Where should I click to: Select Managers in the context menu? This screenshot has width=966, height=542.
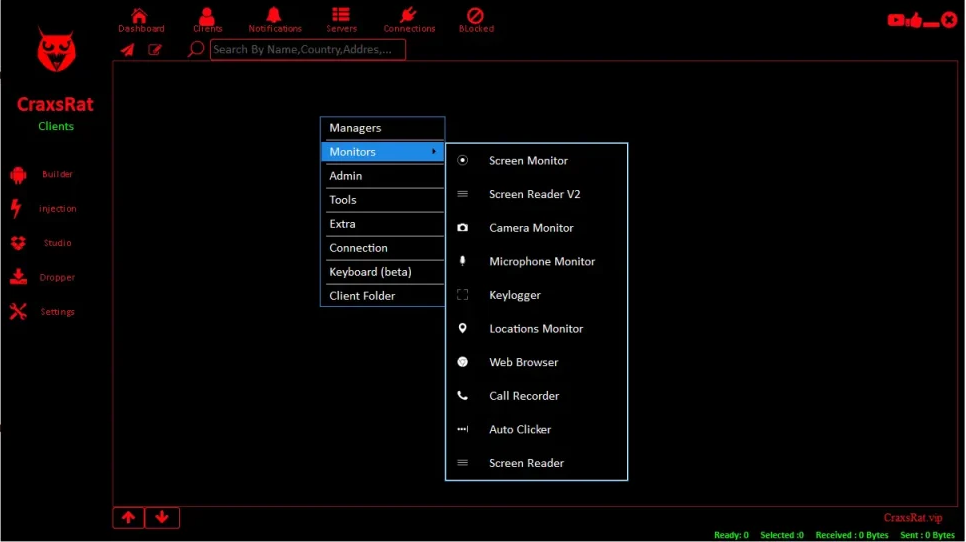pyautogui.click(x=383, y=128)
